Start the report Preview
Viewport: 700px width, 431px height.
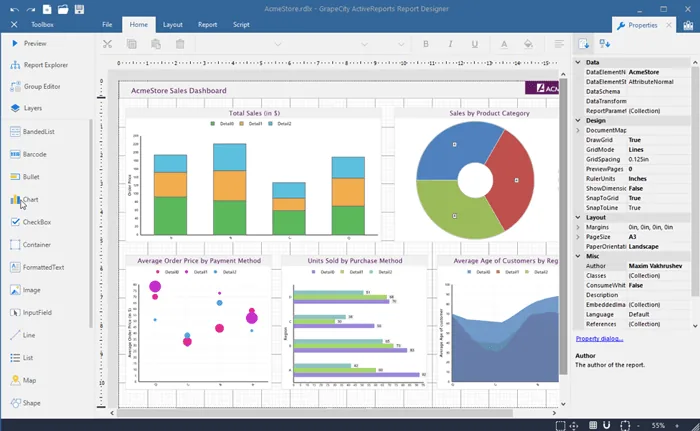(x=29, y=43)
